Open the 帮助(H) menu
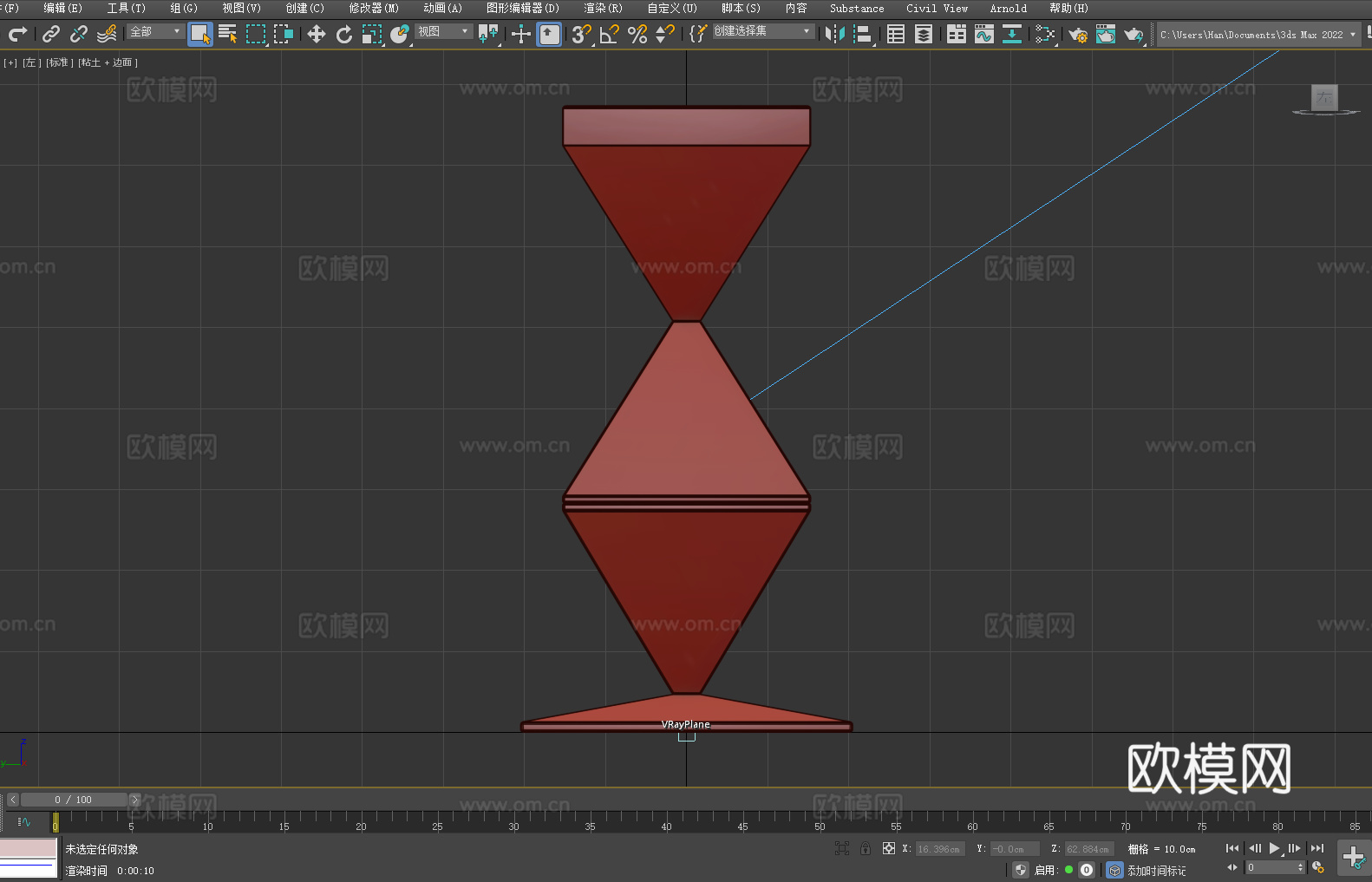Screen dimensions: 1372x882 [1068, 8]
